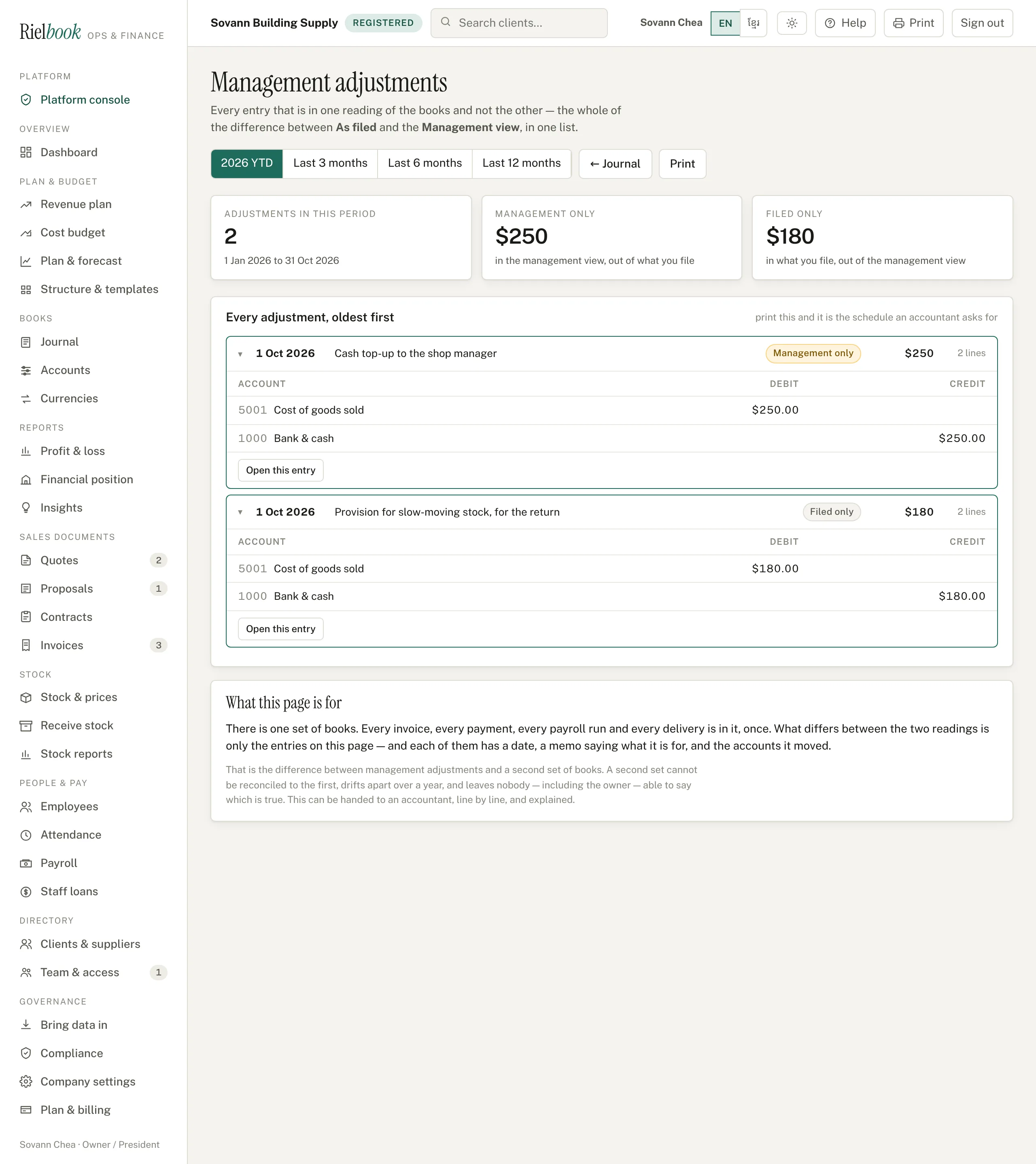This screenshot has width=1036, height=1164.
Task: Open Team & access in sidebar
Action: 93,973
